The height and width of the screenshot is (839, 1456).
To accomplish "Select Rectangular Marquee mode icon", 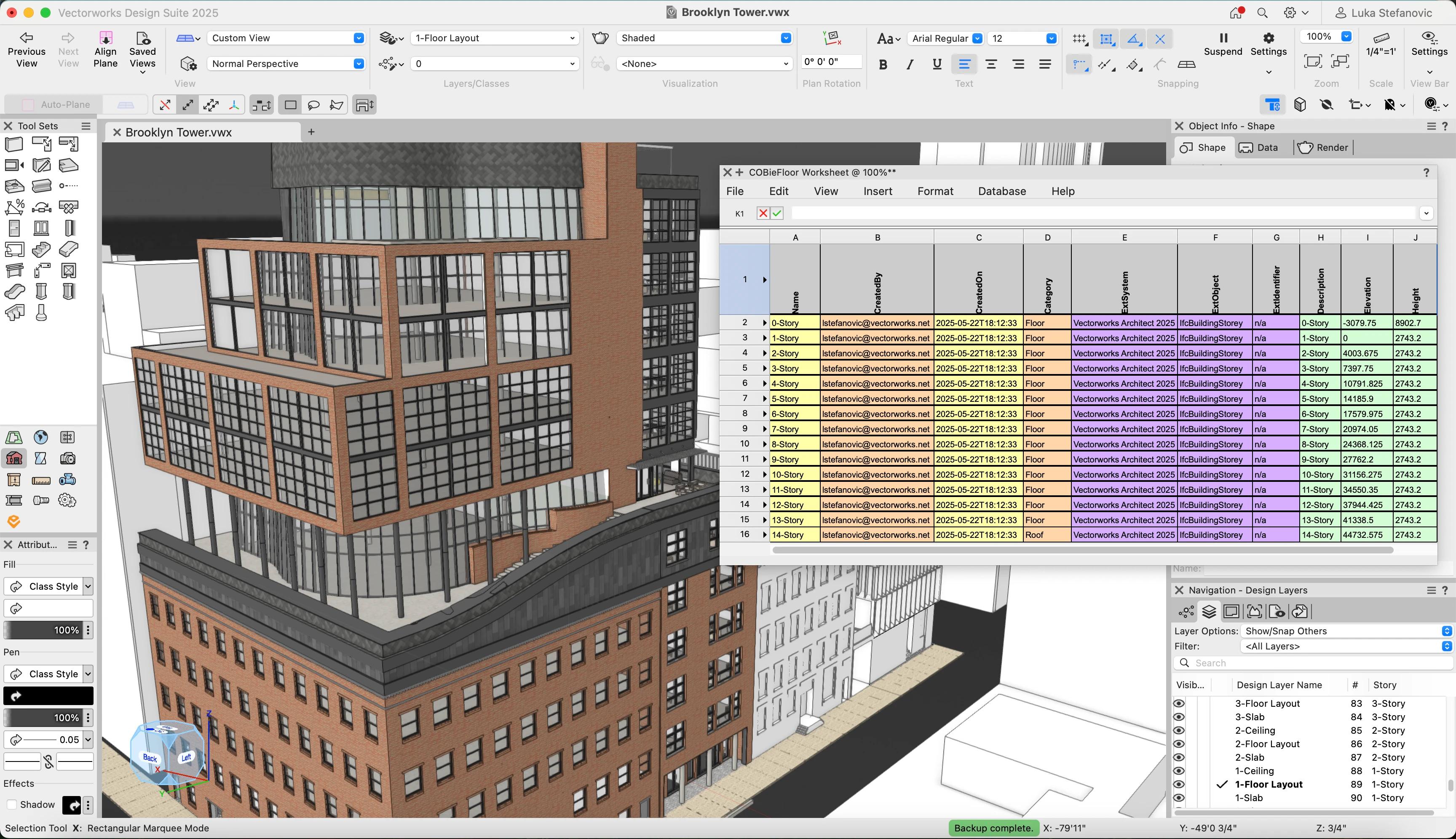I will click(291, 105).
